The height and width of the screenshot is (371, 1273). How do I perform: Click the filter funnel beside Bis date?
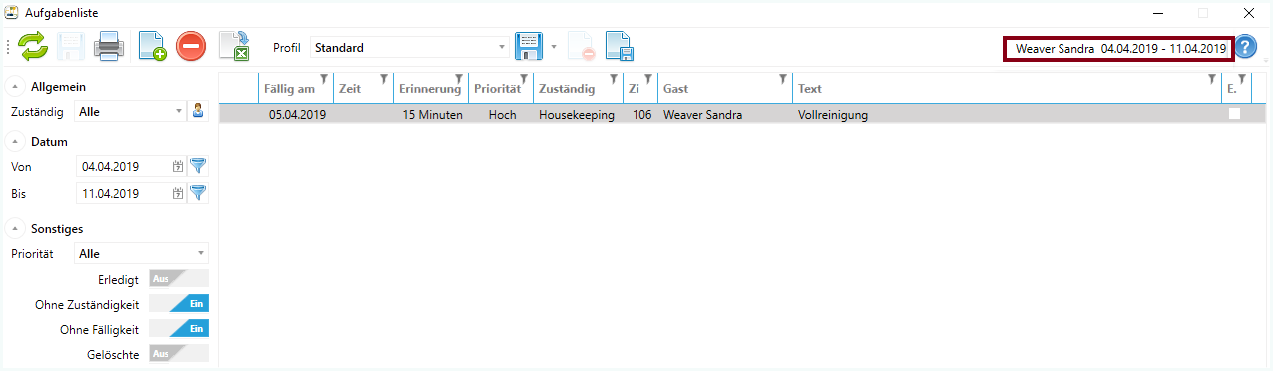coord(198,193)
